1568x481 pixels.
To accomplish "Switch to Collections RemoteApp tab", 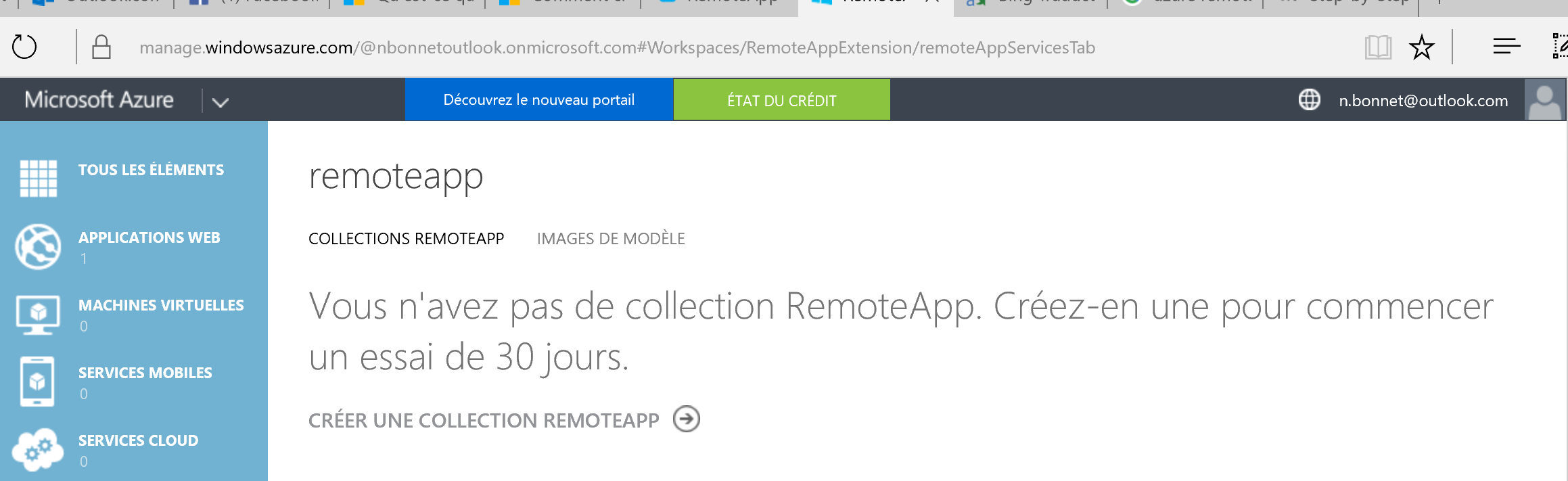I will (406, 239).
